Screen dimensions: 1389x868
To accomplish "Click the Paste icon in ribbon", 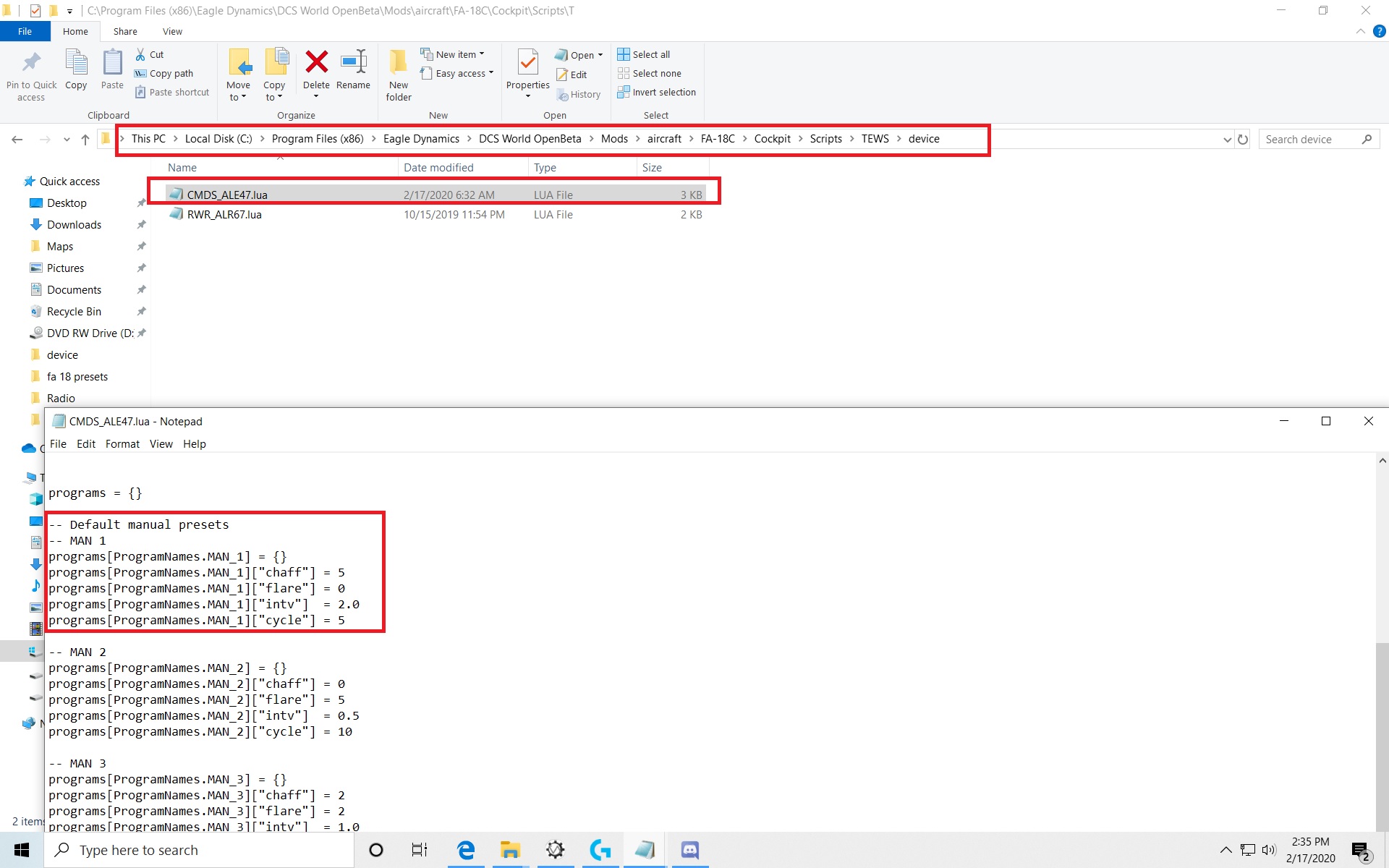I will [x=112, y=62].
